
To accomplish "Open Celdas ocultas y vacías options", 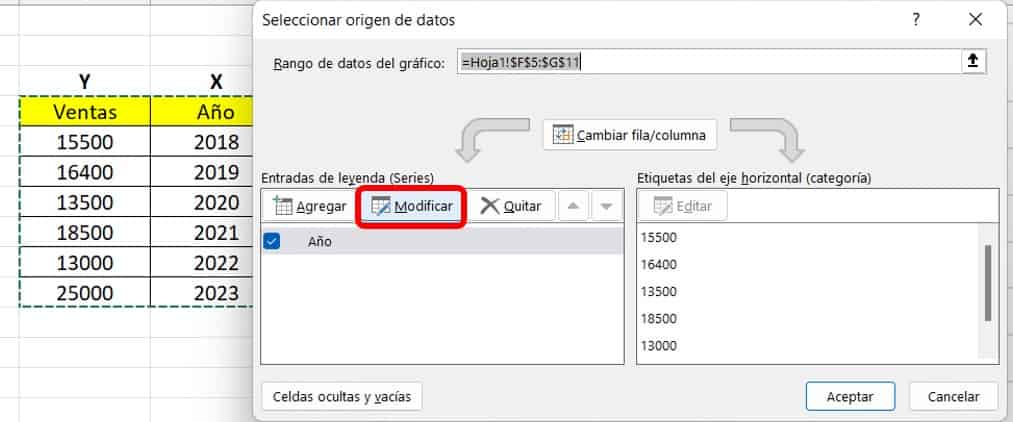I will (x=342, y=396).
